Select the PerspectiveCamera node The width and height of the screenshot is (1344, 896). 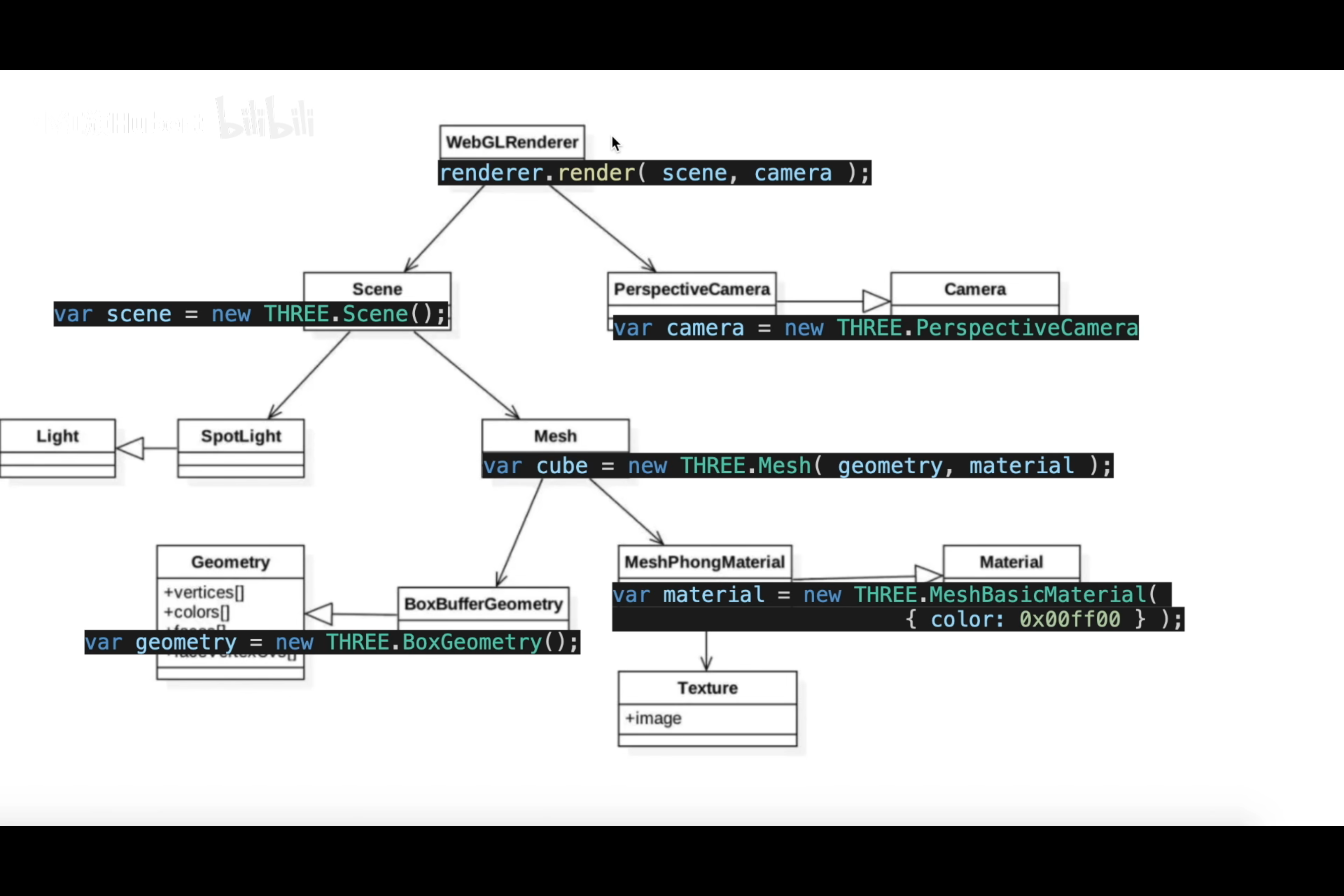click(x=694, y=290)
